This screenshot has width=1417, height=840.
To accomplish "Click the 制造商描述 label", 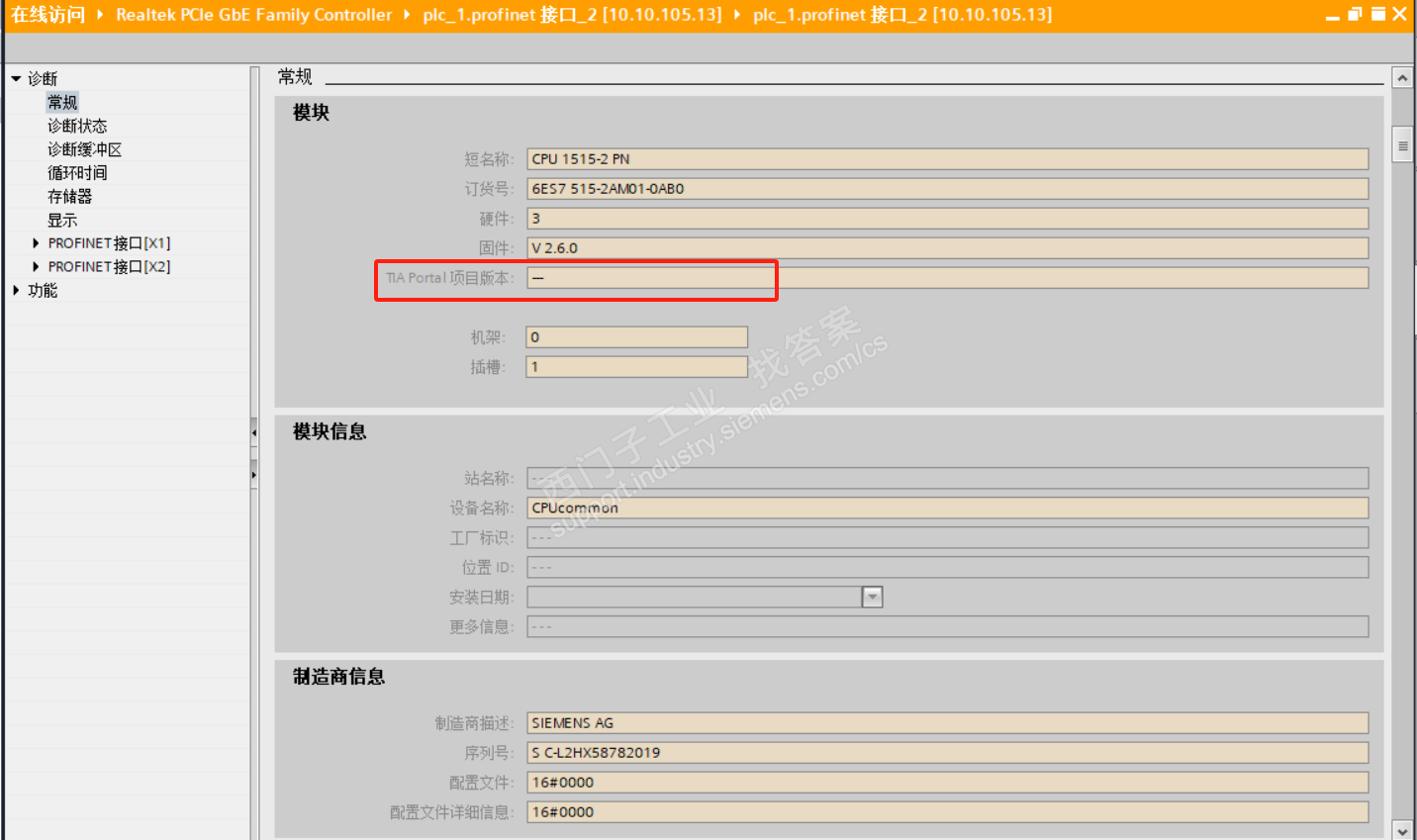I will point(474,723).
